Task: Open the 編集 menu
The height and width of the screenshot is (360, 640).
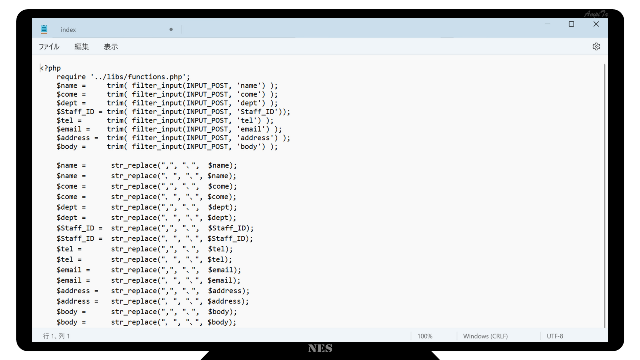Action: pyautogui.click(x=81, y=47)
